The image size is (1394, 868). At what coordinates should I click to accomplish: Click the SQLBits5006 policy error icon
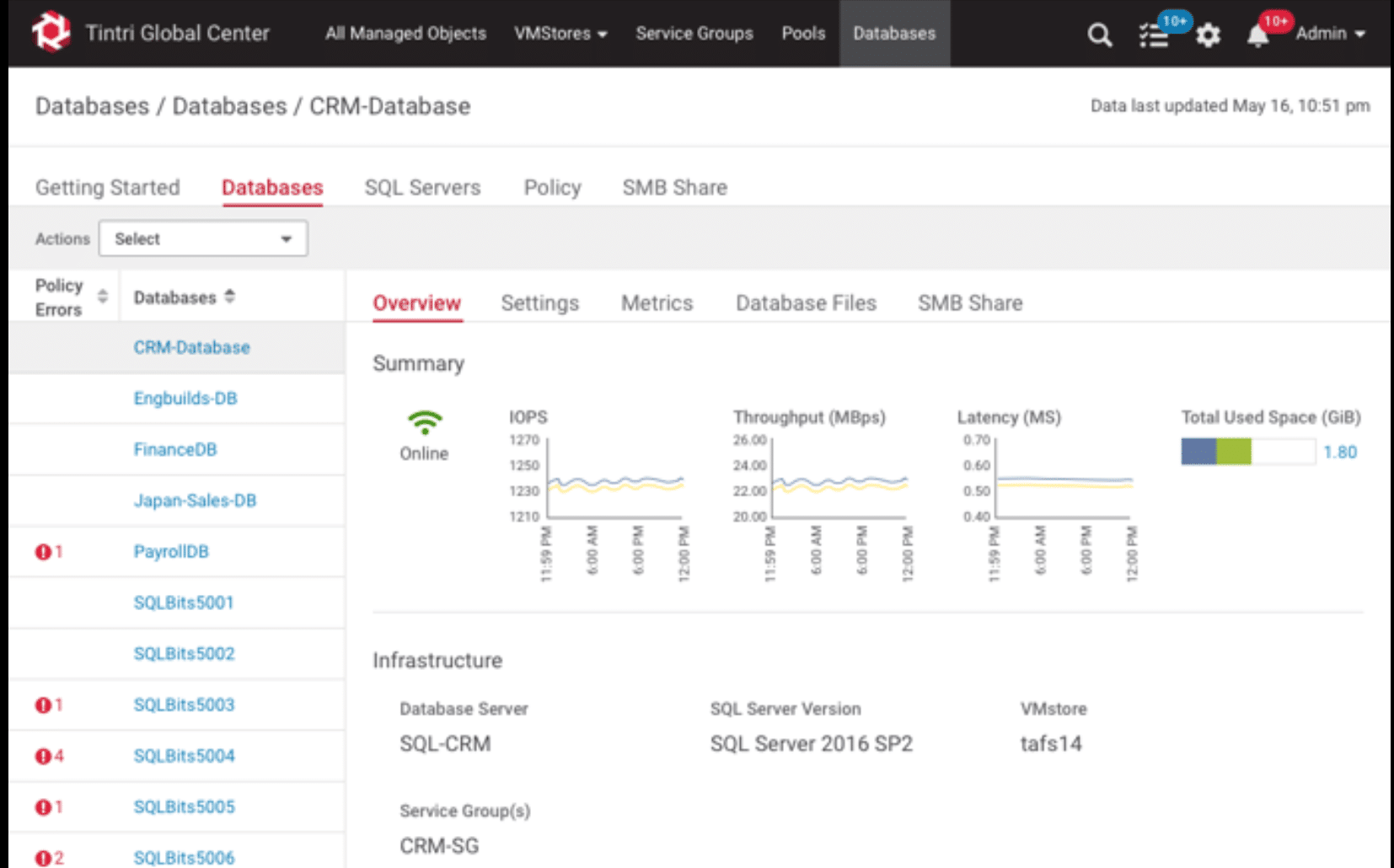coord(43,858)
